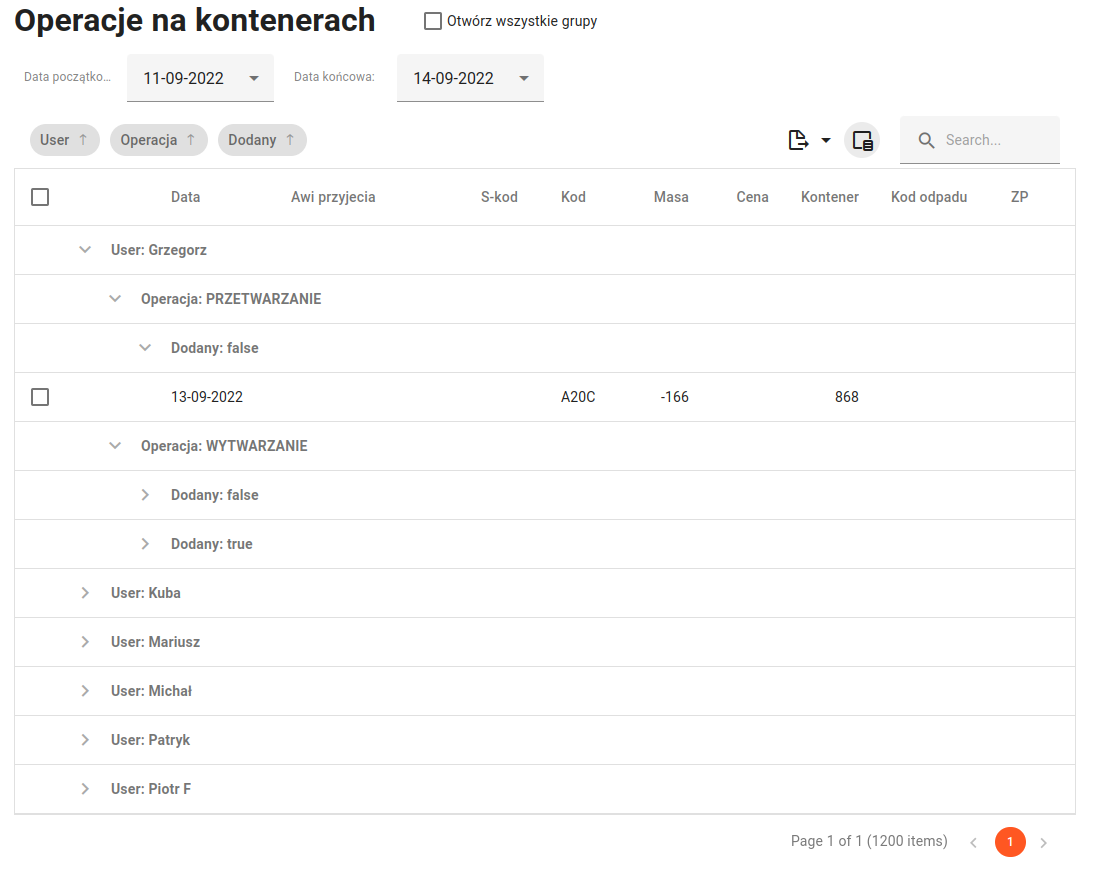Sort by the Masa column header
This screenshot has width=1098, height=873.
671,197
